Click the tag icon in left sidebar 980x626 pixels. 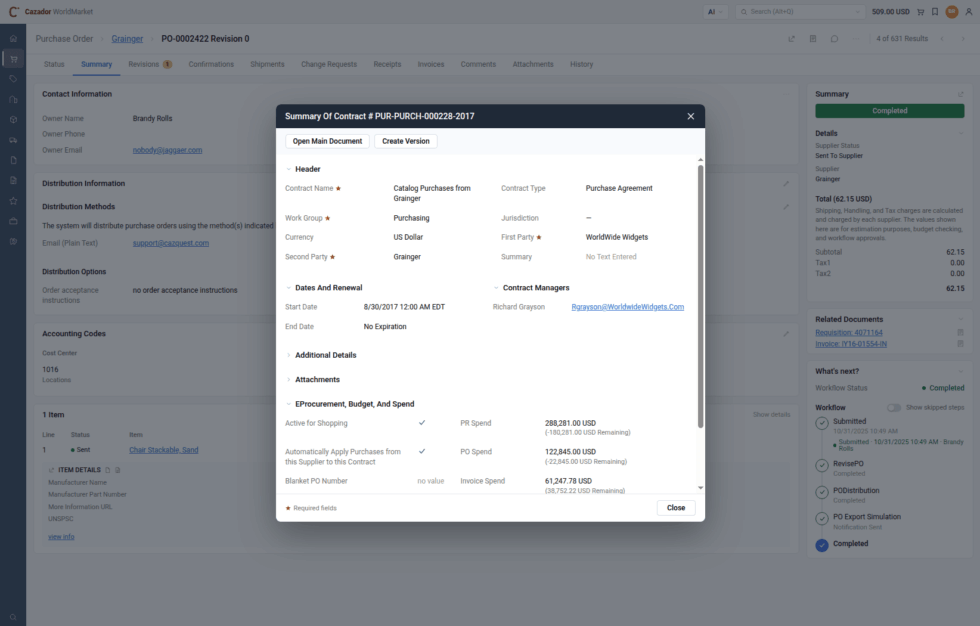13,79
